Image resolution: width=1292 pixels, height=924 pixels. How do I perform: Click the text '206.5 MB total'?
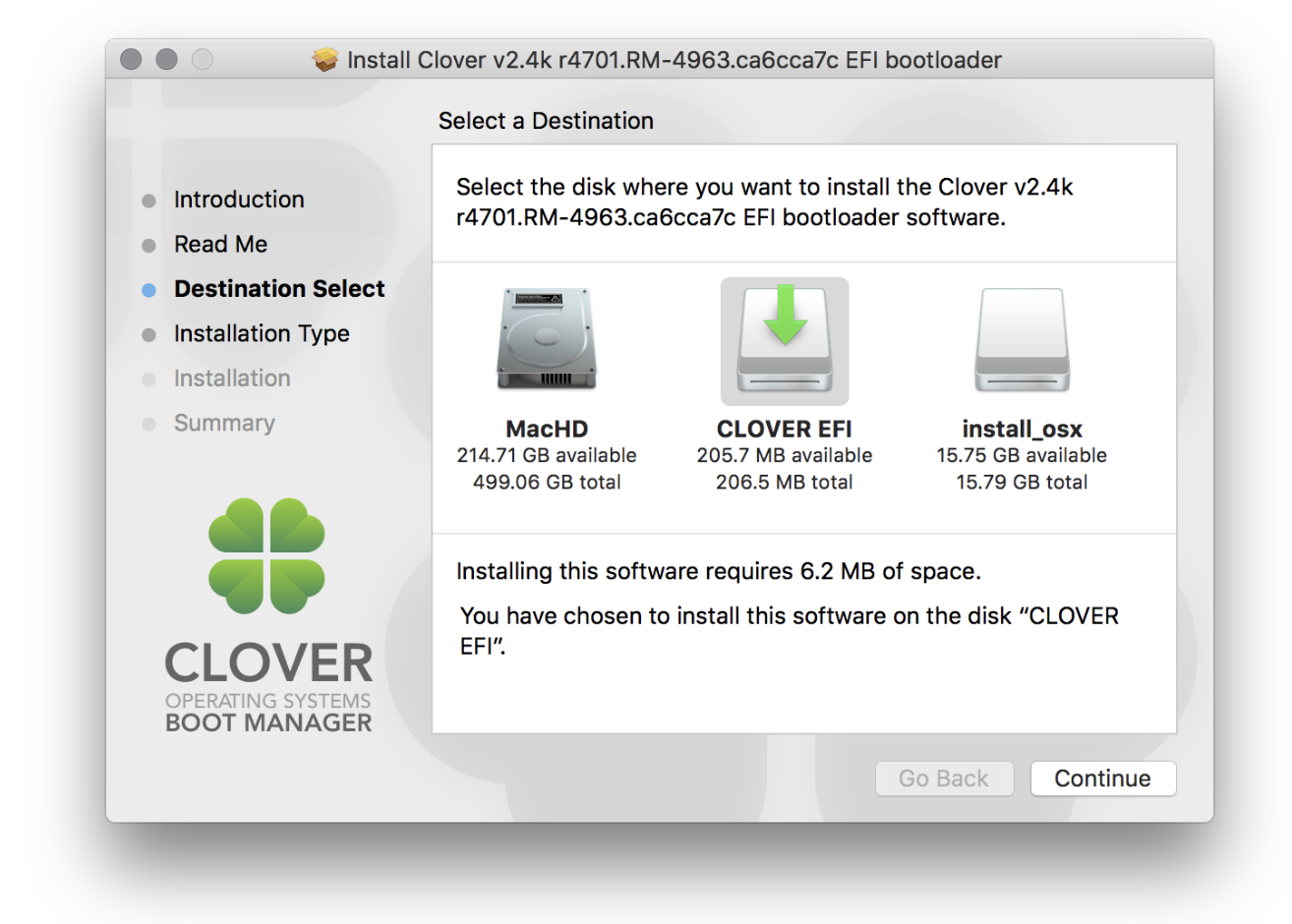(785, 482)
